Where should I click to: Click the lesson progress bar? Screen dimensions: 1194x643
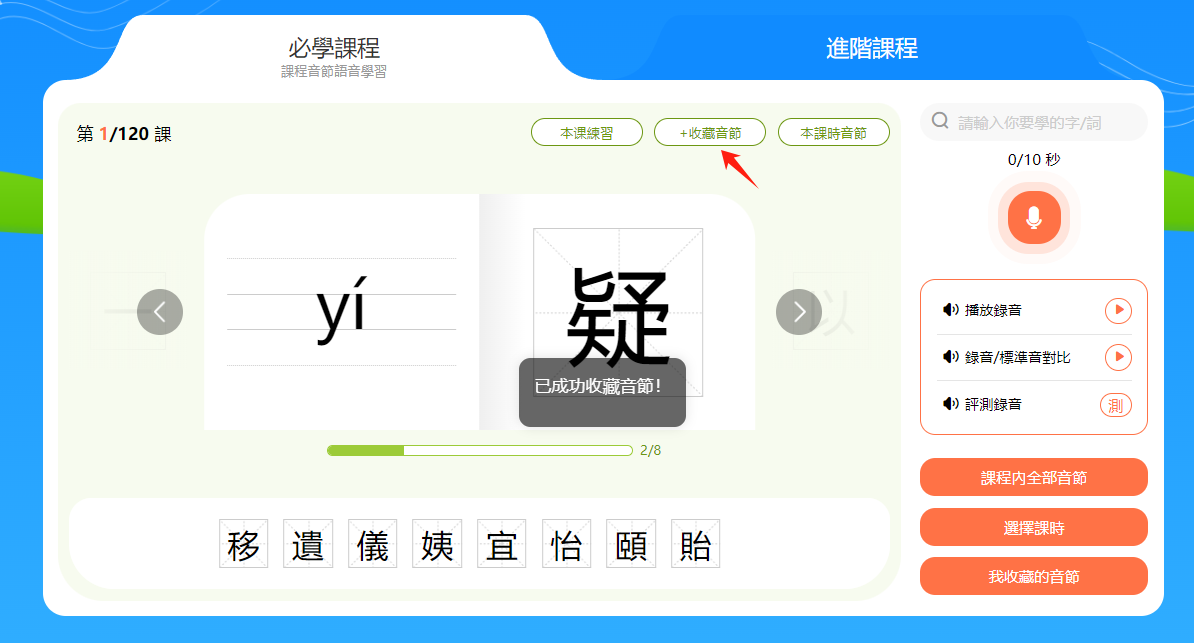(479, 450)
